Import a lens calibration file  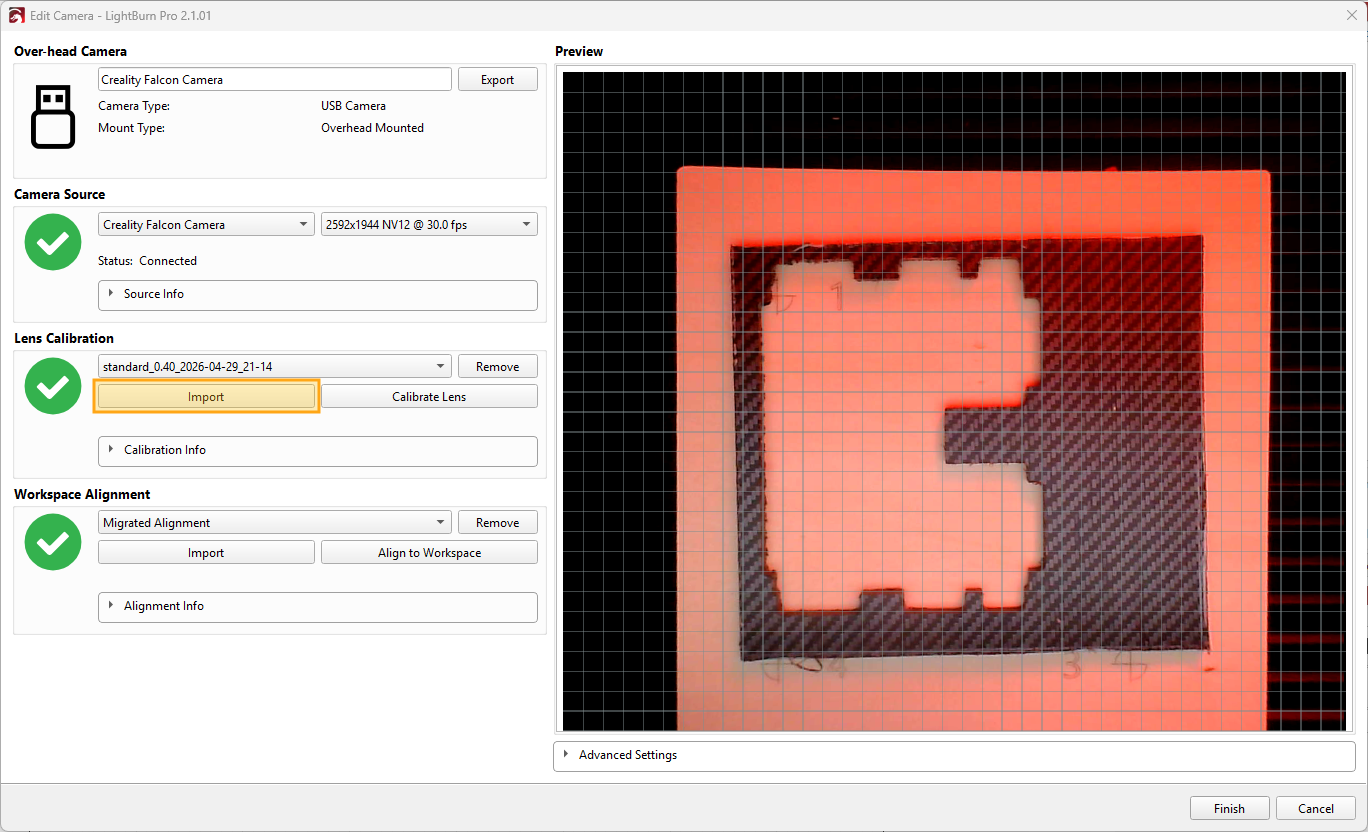206,397
